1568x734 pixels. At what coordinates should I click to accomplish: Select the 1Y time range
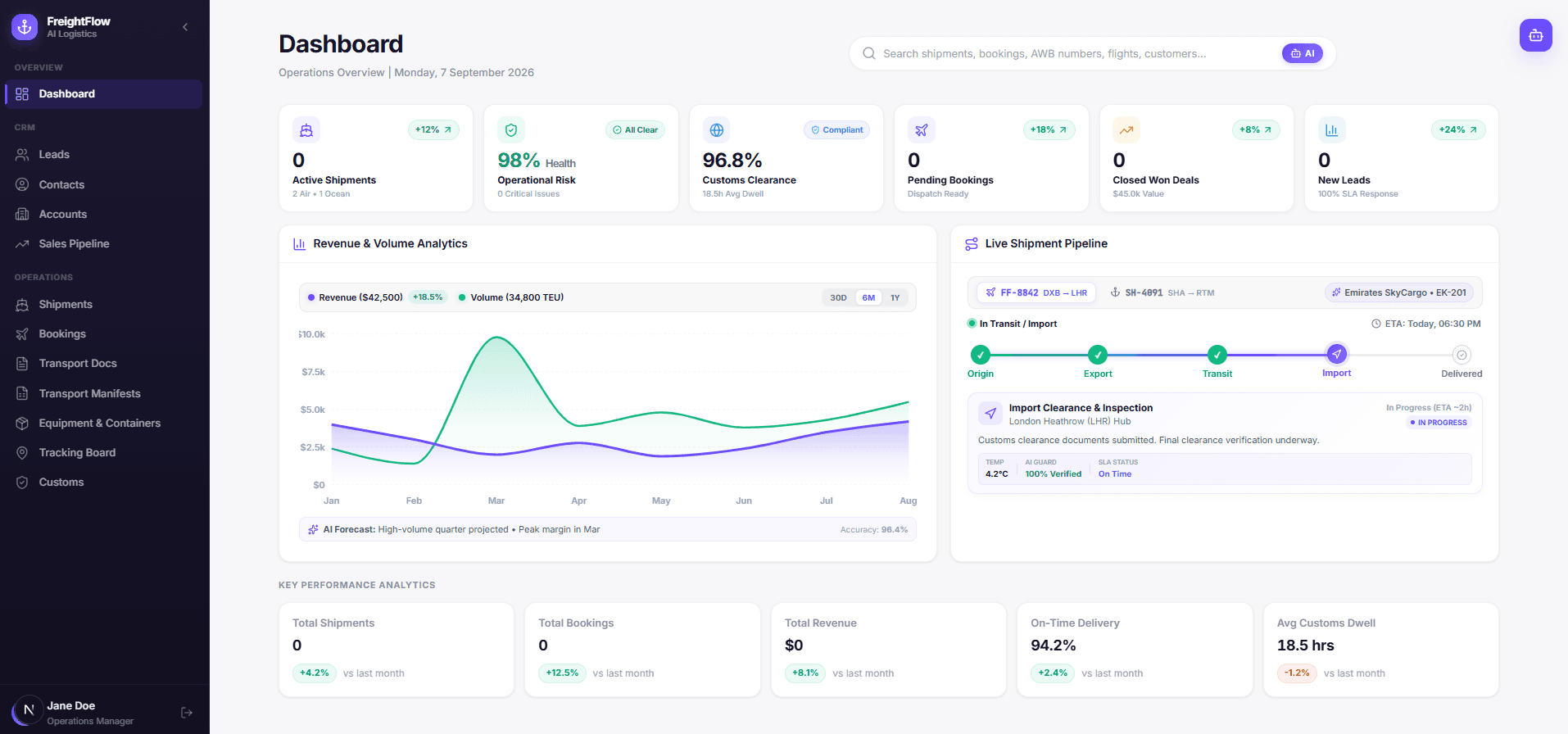coord(895,297)
